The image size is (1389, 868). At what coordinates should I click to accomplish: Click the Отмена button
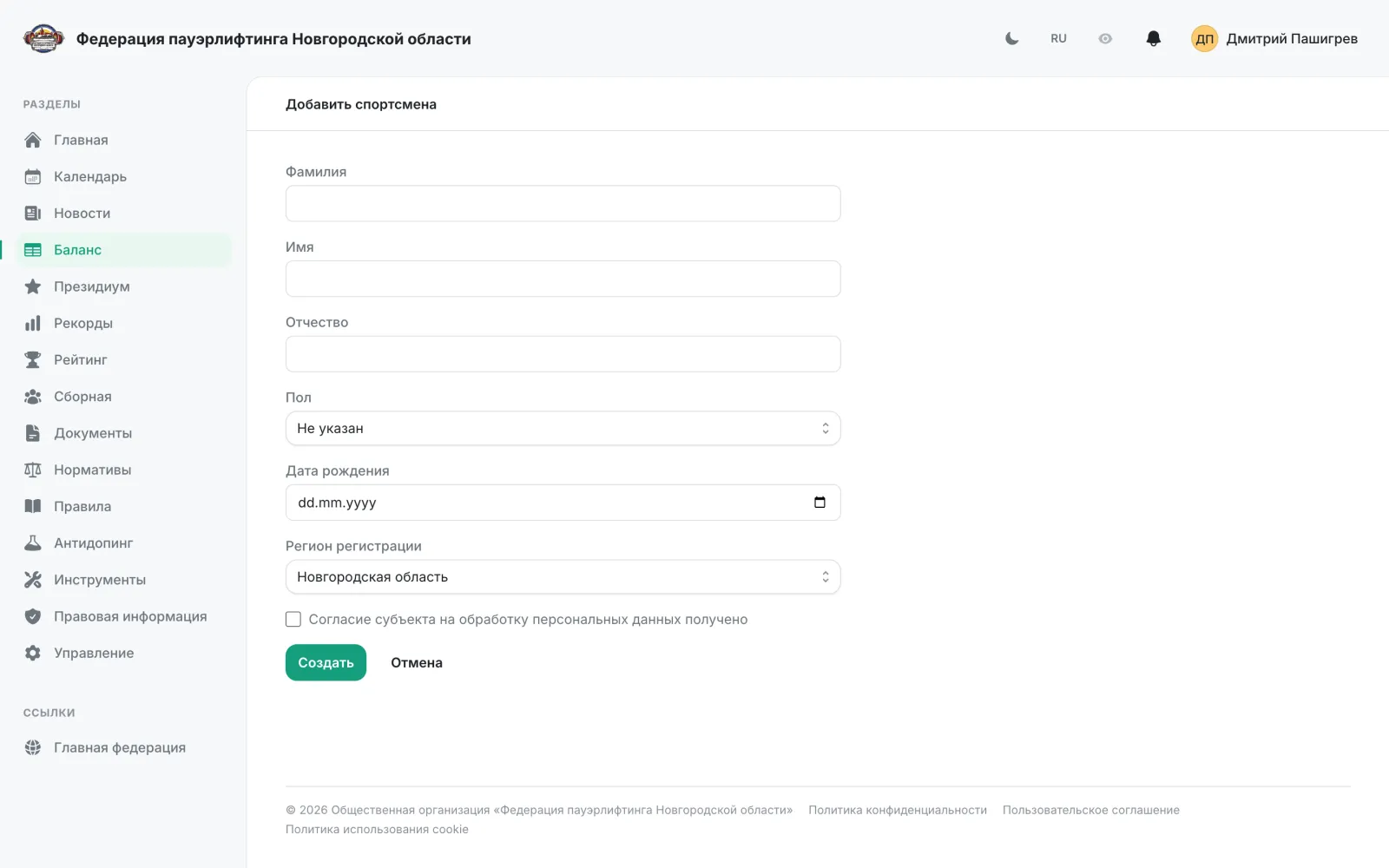click(417, 662)
